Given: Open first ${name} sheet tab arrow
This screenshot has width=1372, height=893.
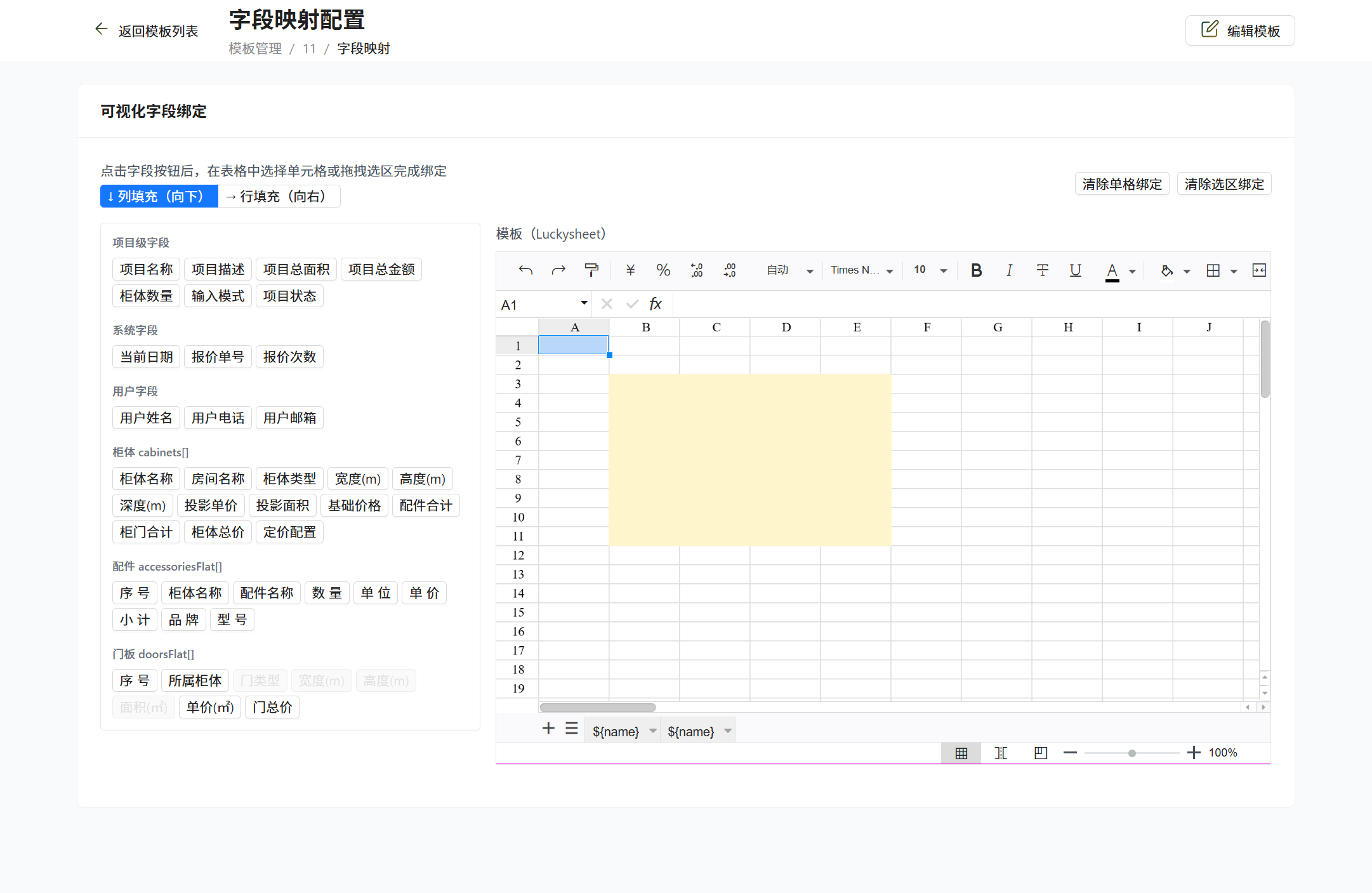Looking at the screenshot, I should [x=653, y=731].
